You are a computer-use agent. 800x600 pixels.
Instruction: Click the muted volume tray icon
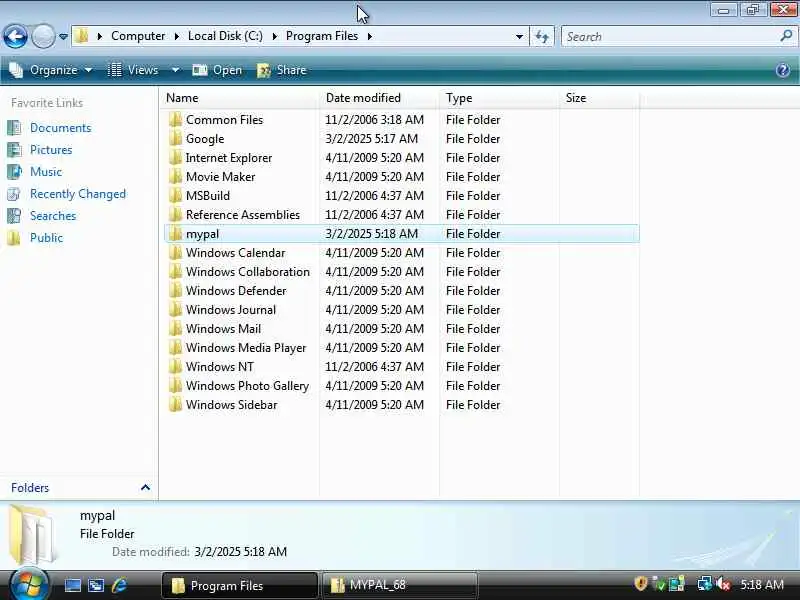(x=722, y=584)
